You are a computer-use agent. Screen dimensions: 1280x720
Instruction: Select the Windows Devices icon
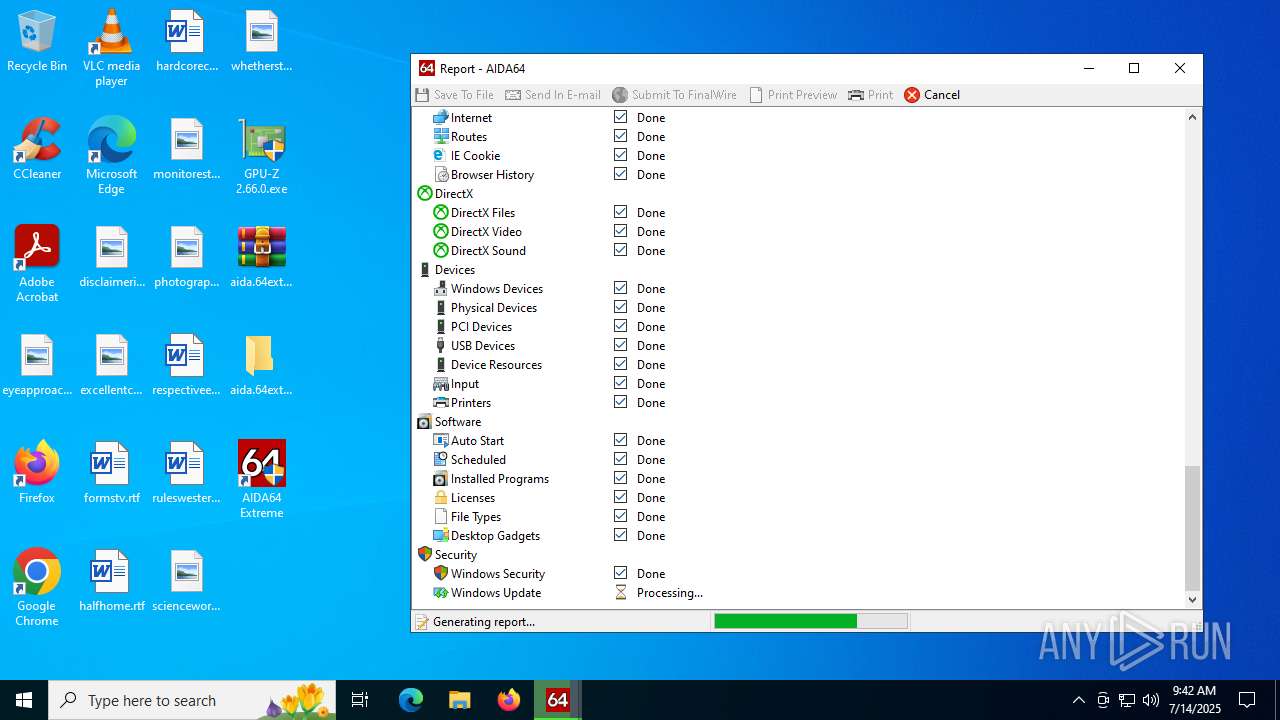(x=440, y=288)
